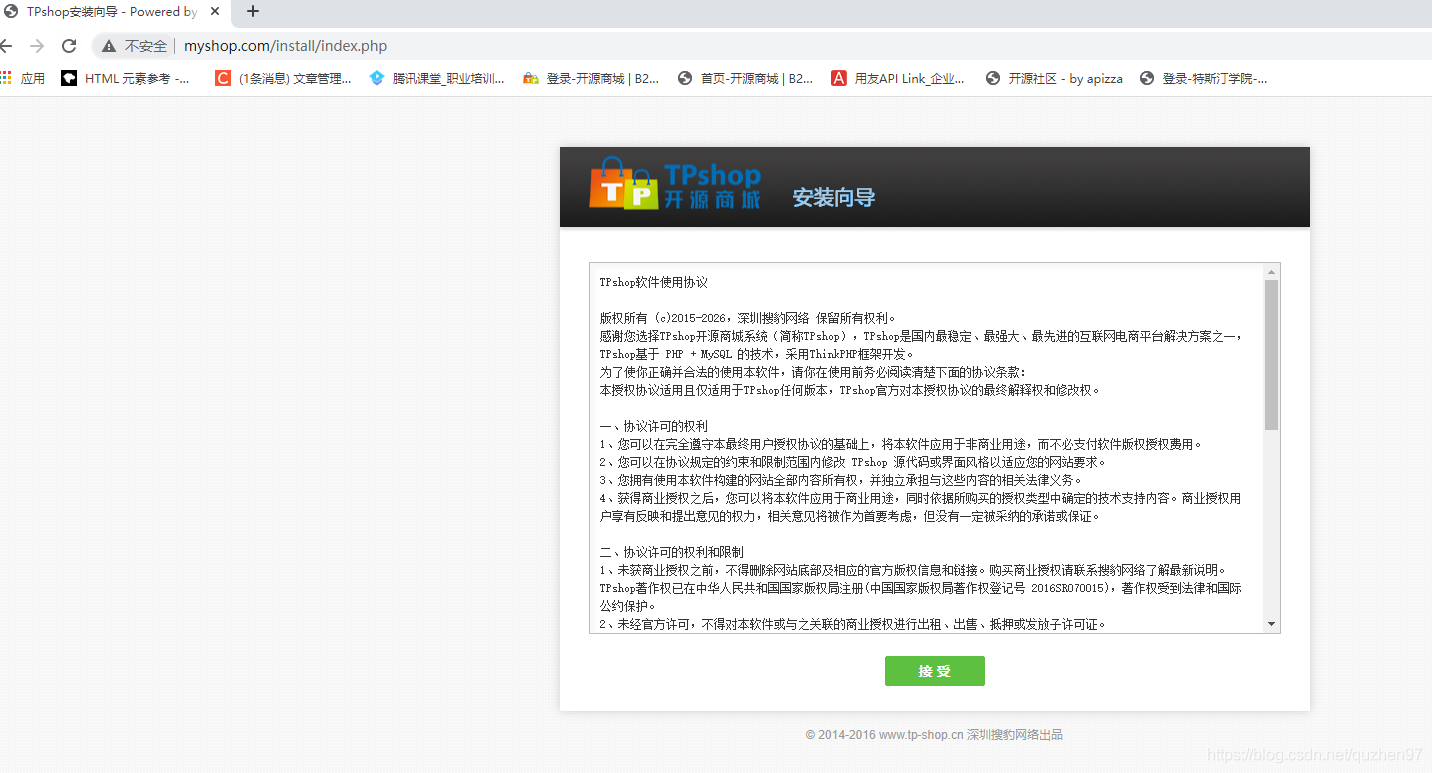The height and width of the screenshot is (773, 1432).
Task: Open the 登录-特斯汀学院 bookmark
Action: pos(1204,78)
